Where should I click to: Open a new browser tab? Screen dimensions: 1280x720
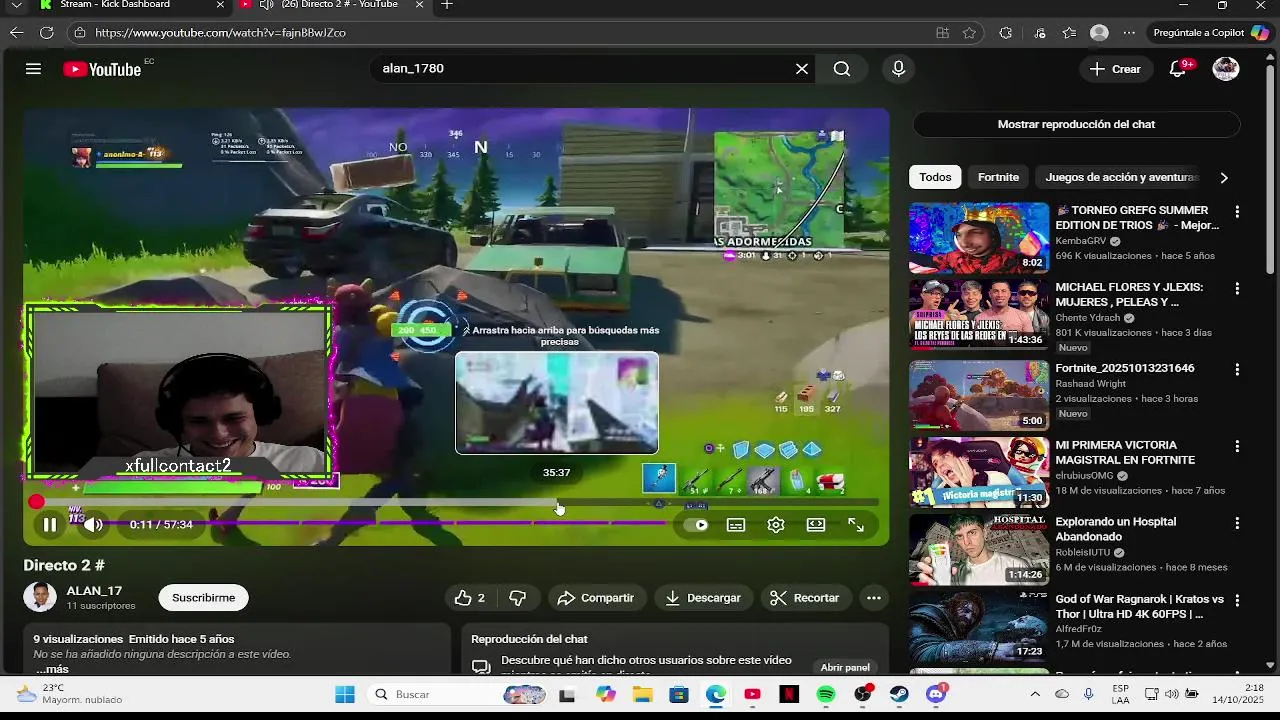tap(447, 5)
